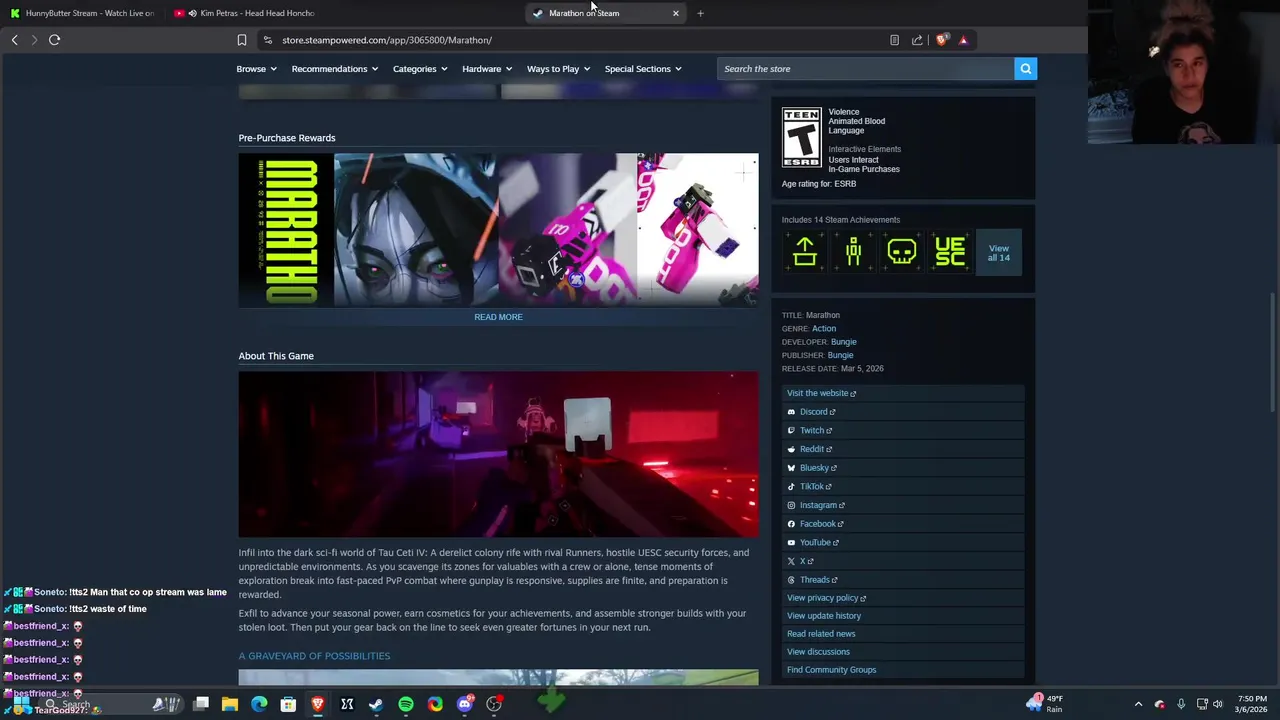1280x720 pixels.
Task: Open Brave Rewards triangle icon
Action: (x=963, y=40)
